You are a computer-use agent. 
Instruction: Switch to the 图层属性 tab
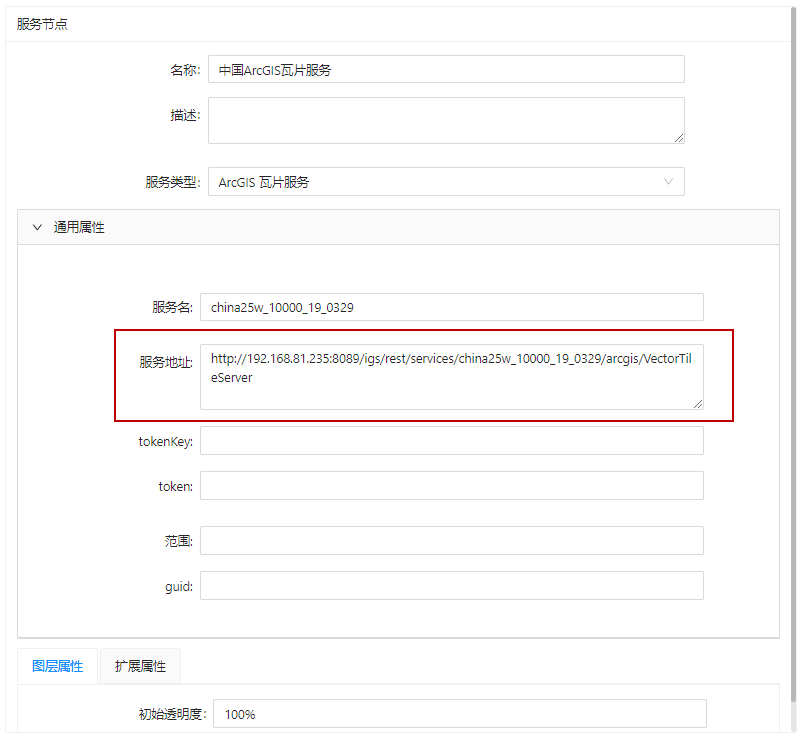[57, 666]
